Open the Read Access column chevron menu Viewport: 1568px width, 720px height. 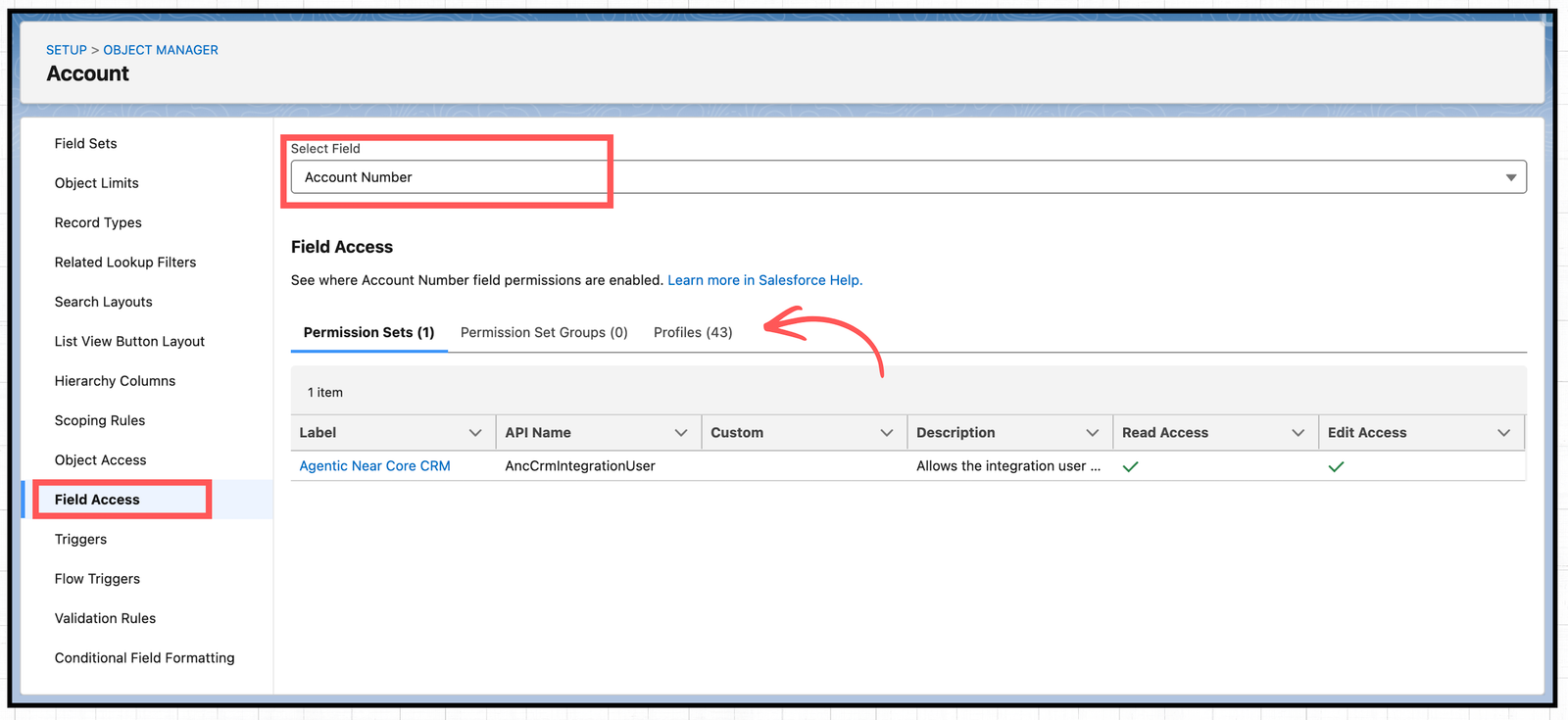pos(1298,433)
